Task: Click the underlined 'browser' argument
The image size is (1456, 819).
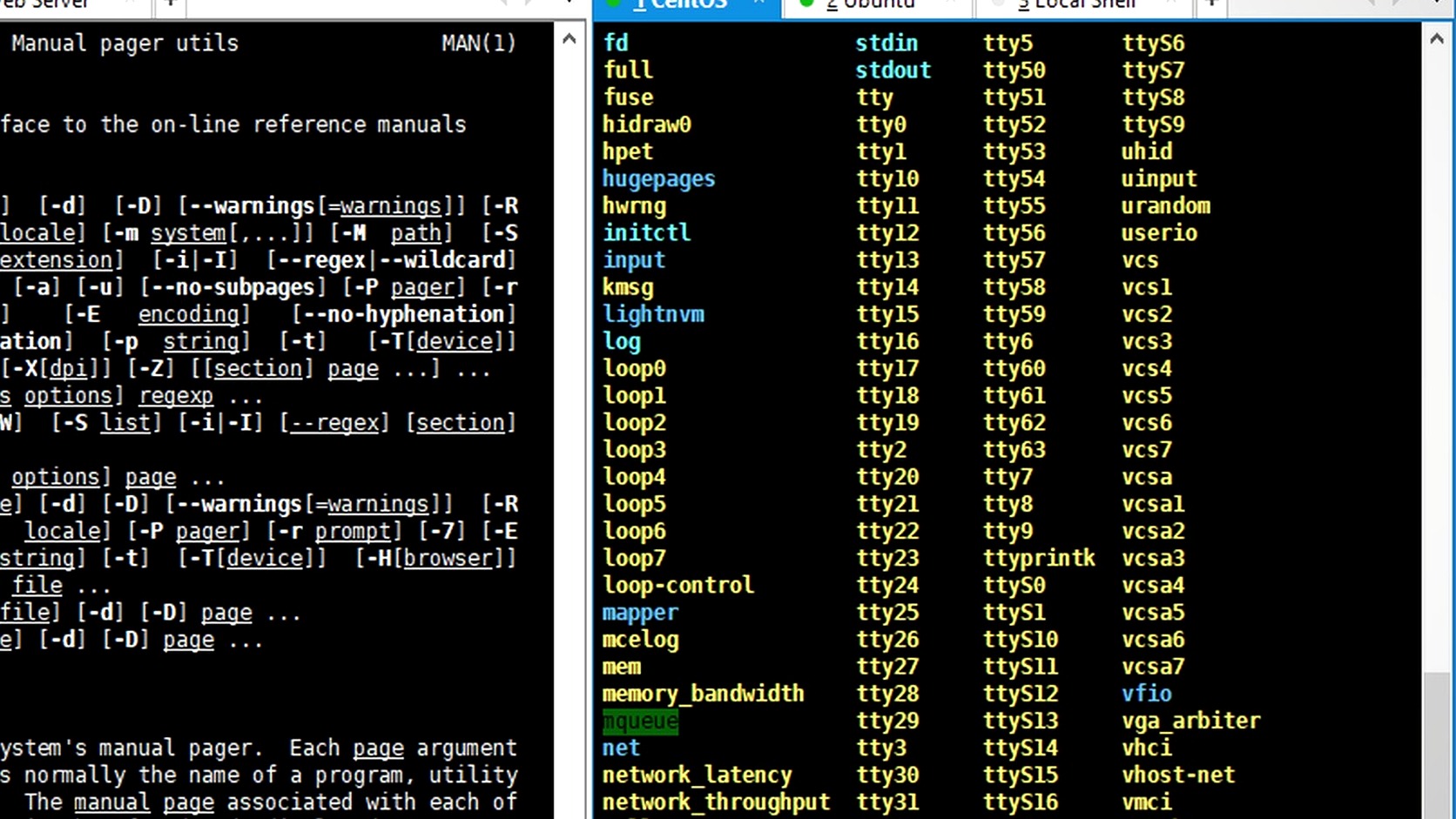Action: coord(448,559)
